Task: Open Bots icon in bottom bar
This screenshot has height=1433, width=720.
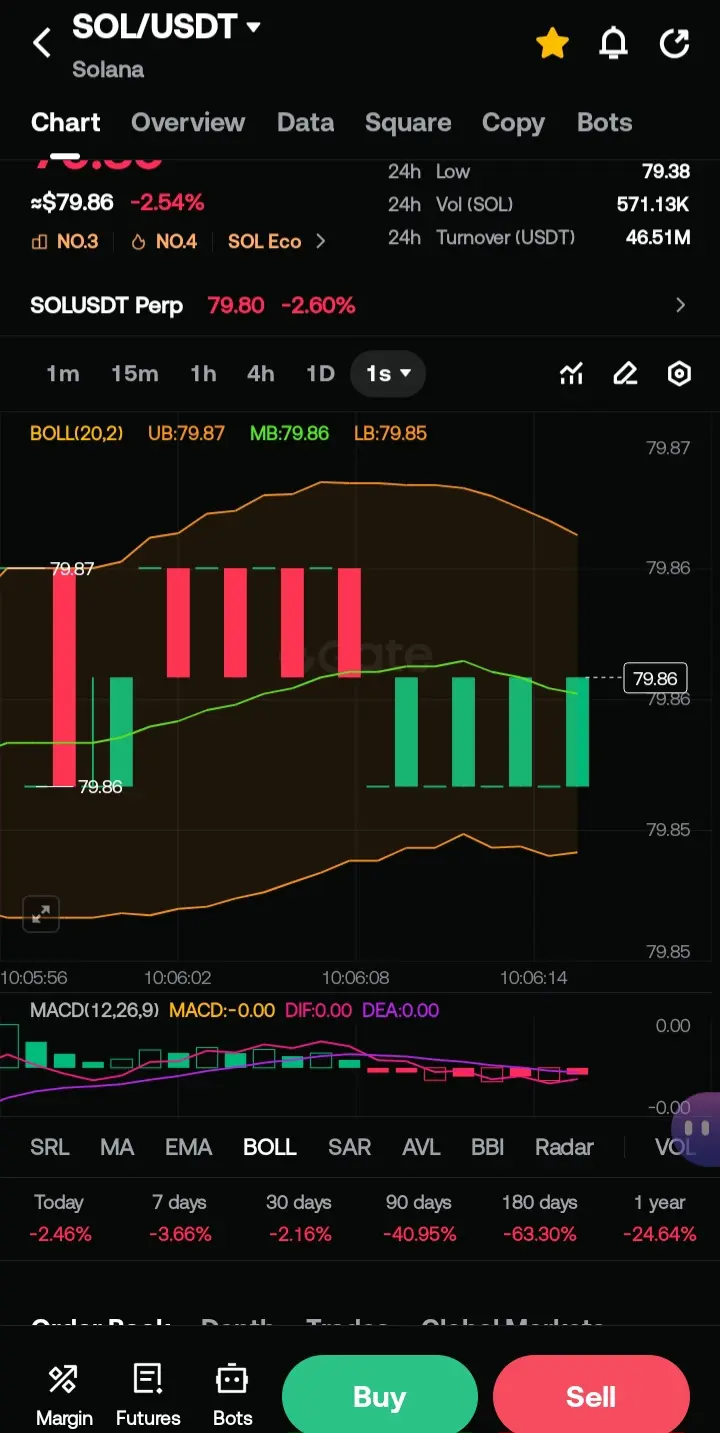Action: click(x=232, y=1396)
